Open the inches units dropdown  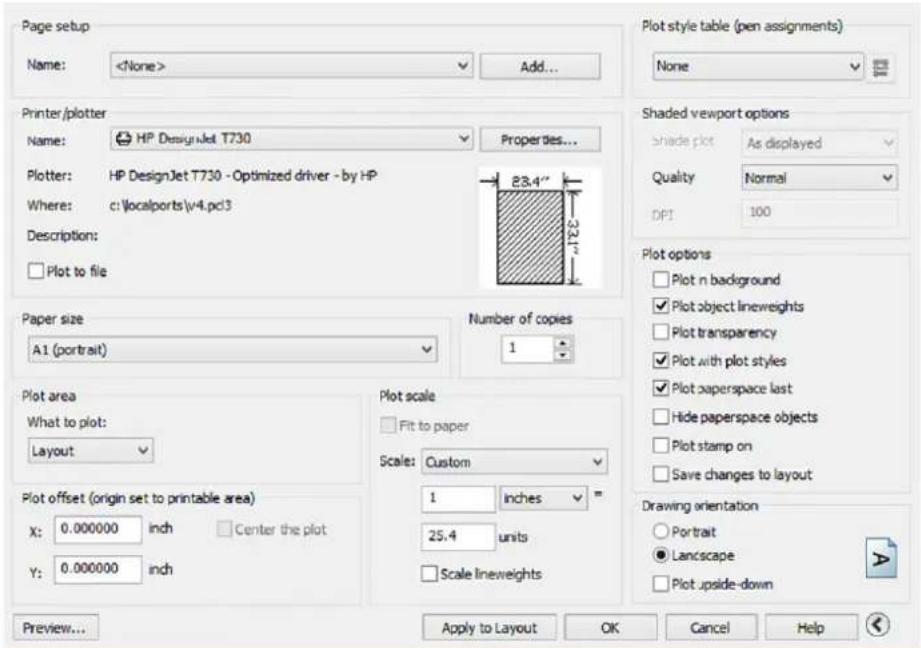[543, 498]
